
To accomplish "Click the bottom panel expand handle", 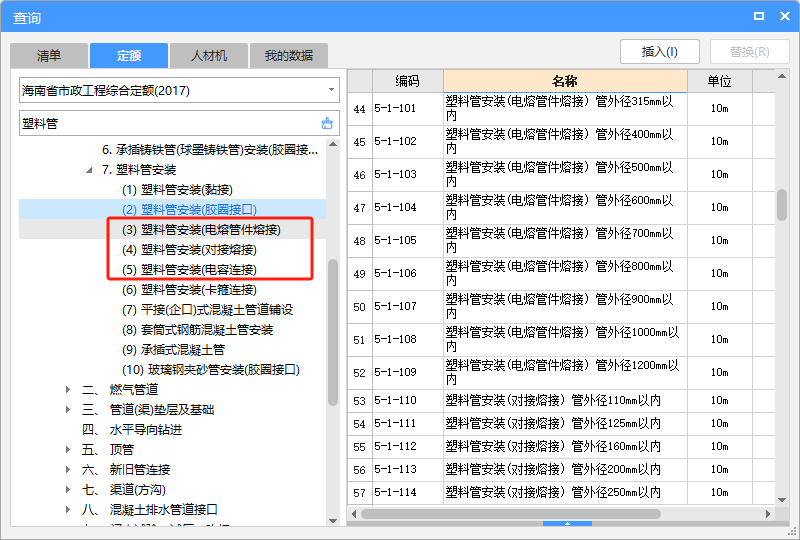I will pos(567,524).
